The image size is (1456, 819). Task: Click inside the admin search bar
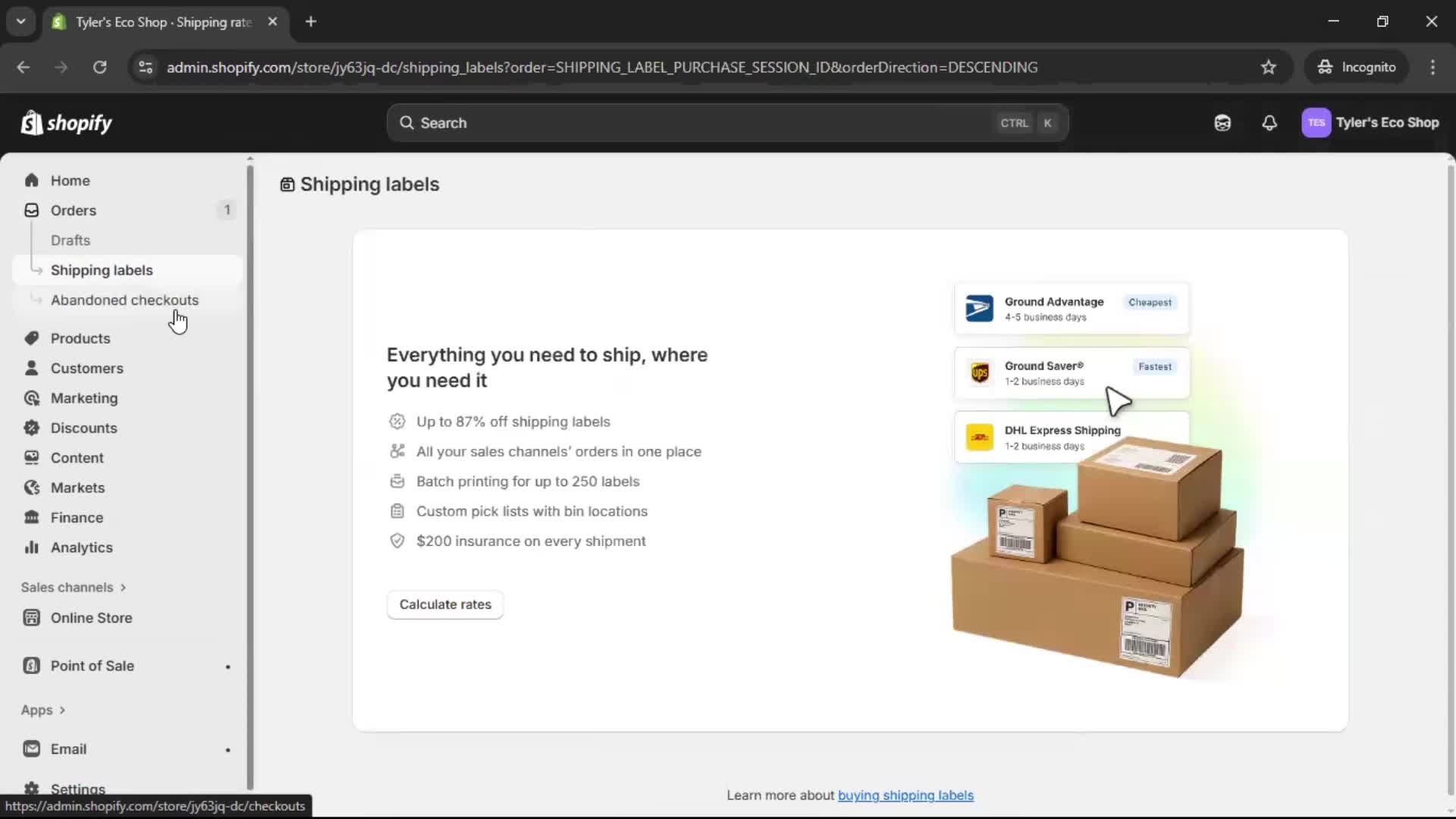point(728,122)
